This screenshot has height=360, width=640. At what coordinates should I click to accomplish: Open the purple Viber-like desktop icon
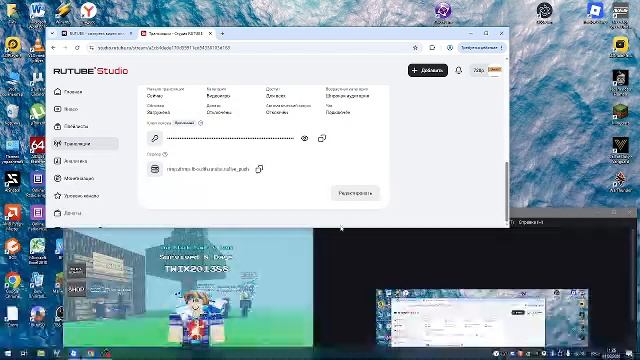[443, 13]
